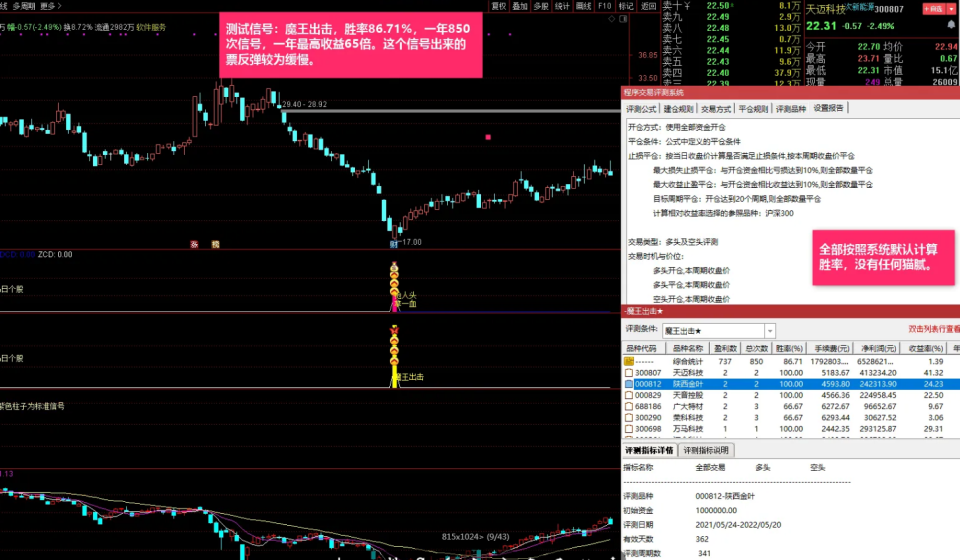
Task: Click the 统计 toolbar button
Action: click(562, 6)
